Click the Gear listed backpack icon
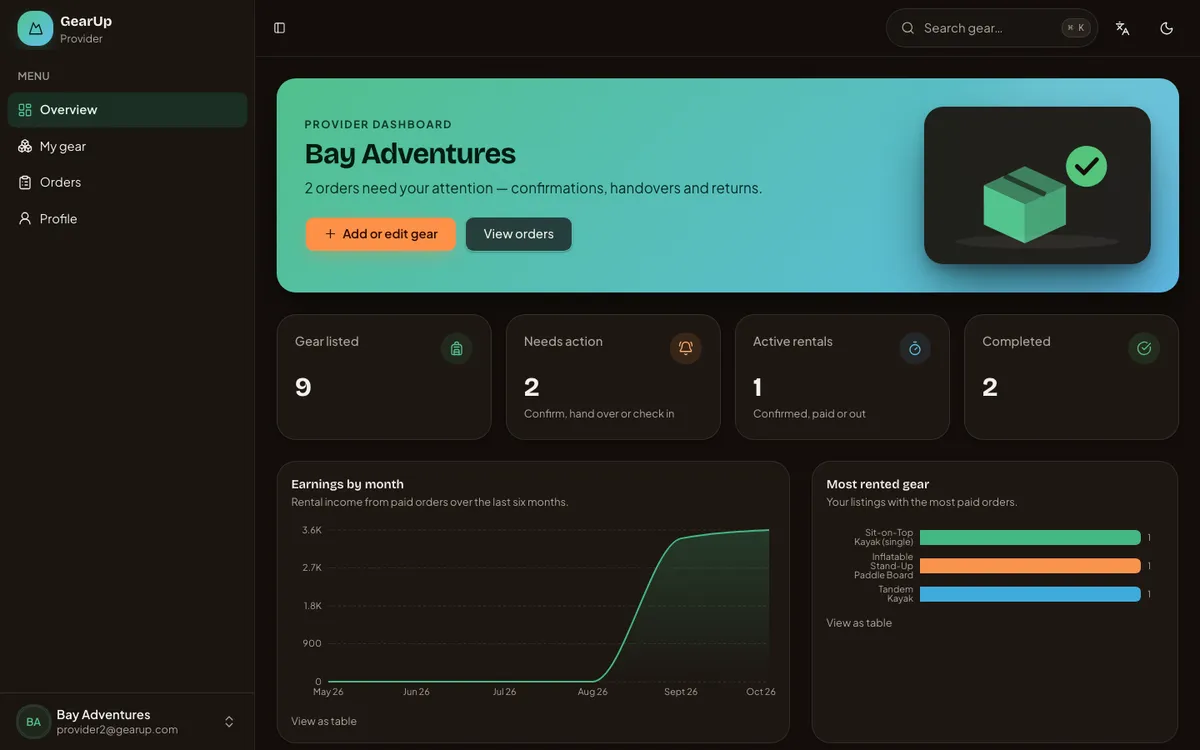Image resolution: width=1200 pixels, height=750 pixels. pos(456,348)
